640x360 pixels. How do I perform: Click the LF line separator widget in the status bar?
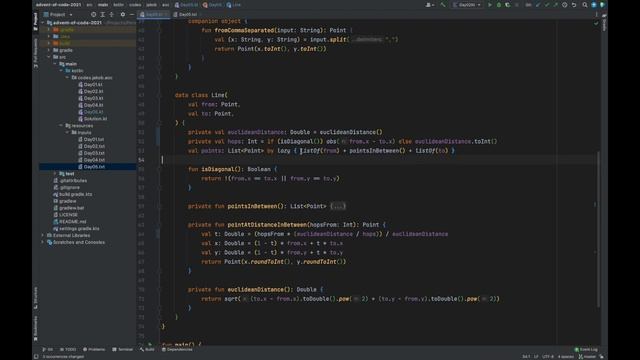536,357
